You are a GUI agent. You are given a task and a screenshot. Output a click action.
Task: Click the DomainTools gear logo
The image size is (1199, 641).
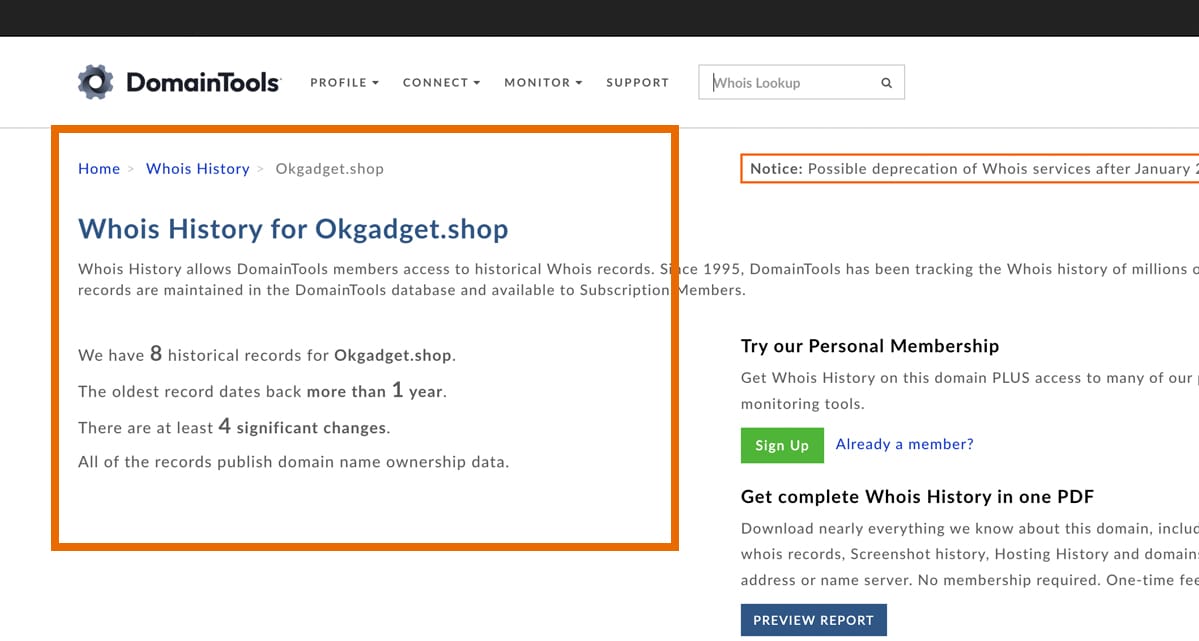[96, 82]
